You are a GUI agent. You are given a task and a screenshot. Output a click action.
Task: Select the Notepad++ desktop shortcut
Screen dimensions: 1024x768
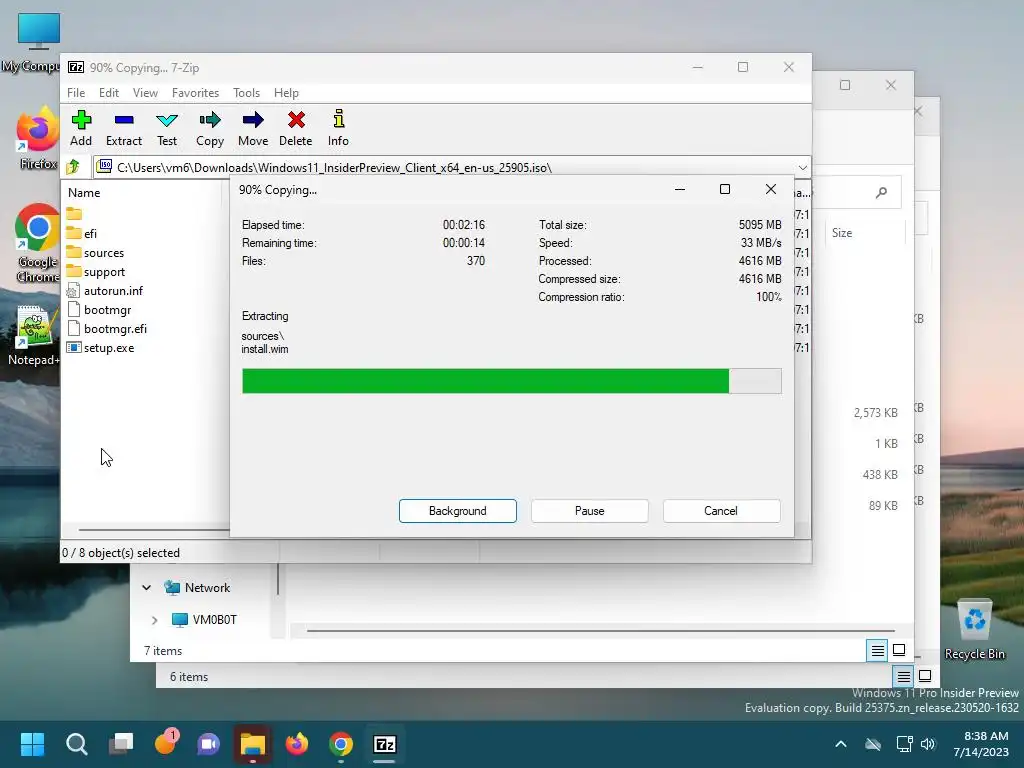[33, 335]
